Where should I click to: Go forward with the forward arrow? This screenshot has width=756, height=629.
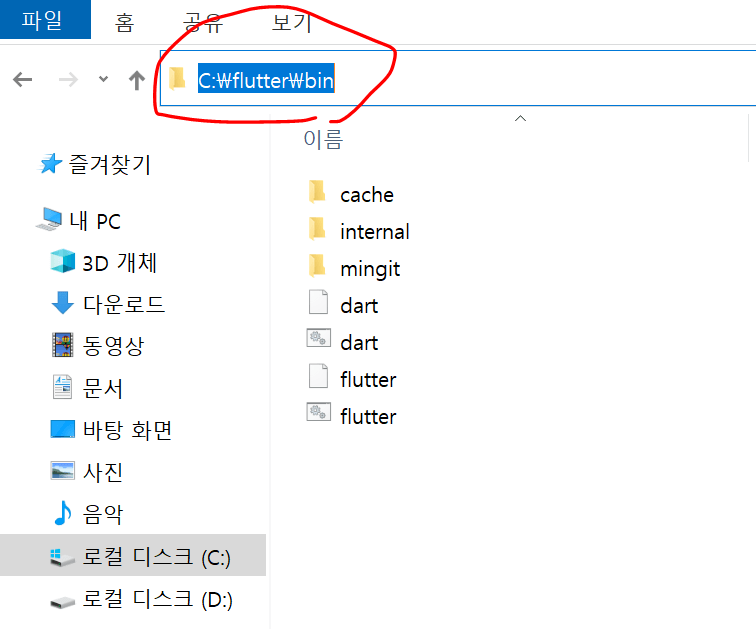pos(68,80)
